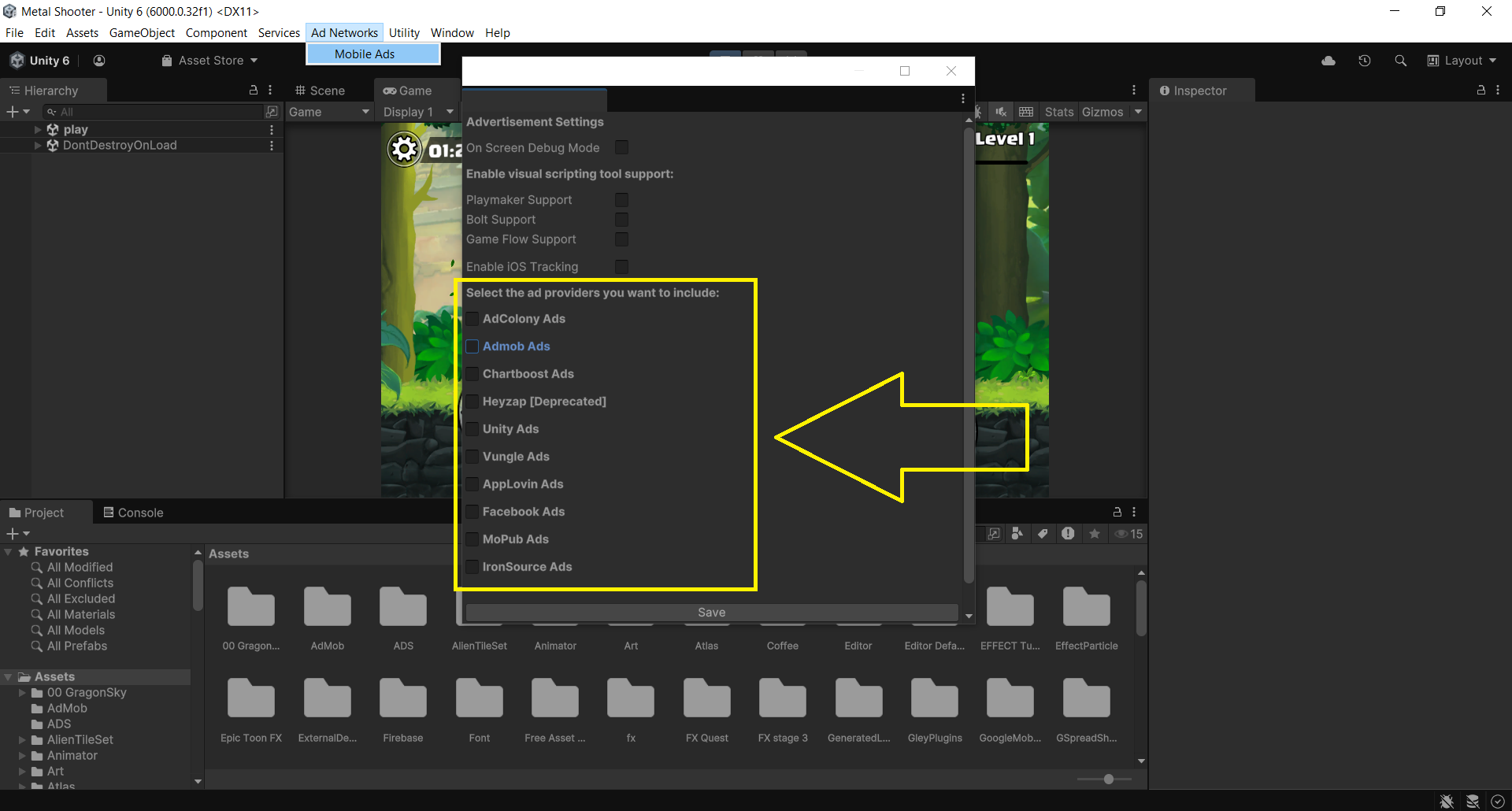Click the search magnifier in toolbar
This screenshot has width=1512, height=811.
click(1400, 61)
